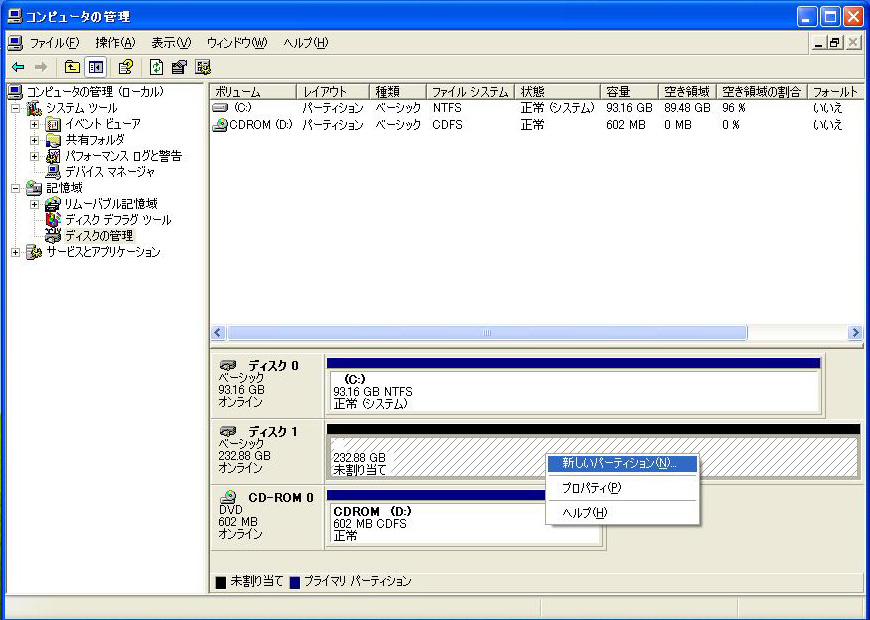Click the Refresh toolbar icon
This screenshot has width=870, height=620.
point(156,67)
